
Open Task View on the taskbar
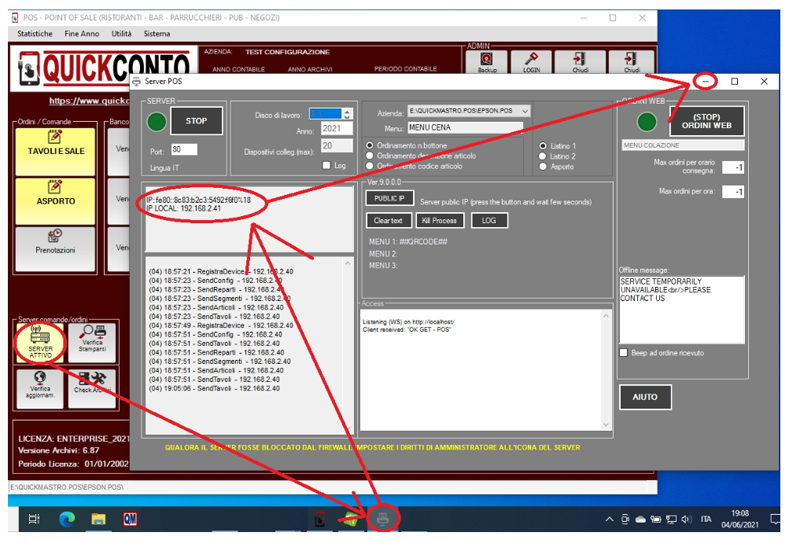pos(34,519)
